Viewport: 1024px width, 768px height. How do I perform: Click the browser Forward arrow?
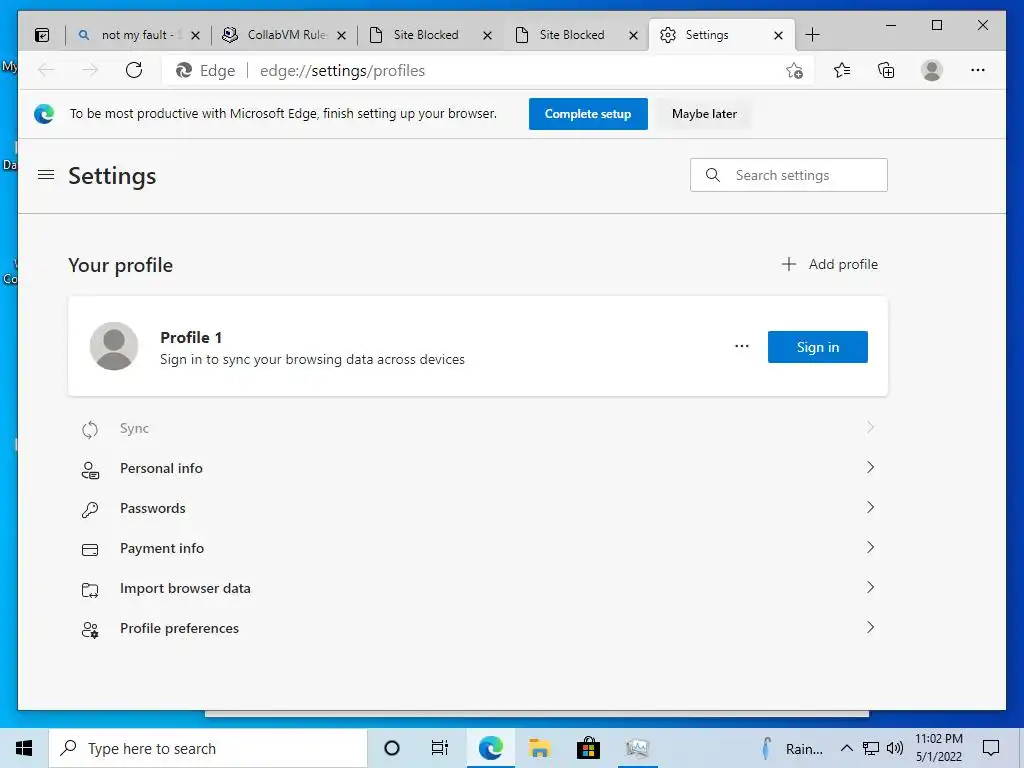(x=89, y=71)
